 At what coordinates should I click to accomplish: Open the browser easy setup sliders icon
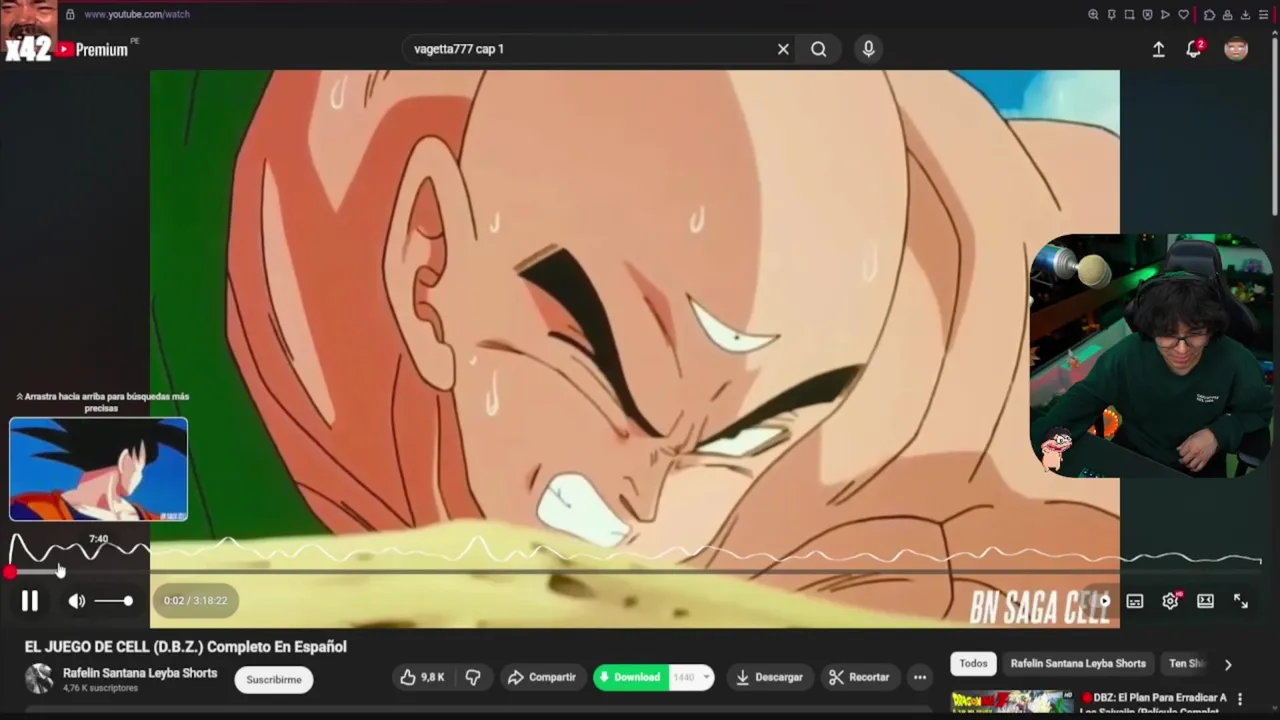(1263, 15)
